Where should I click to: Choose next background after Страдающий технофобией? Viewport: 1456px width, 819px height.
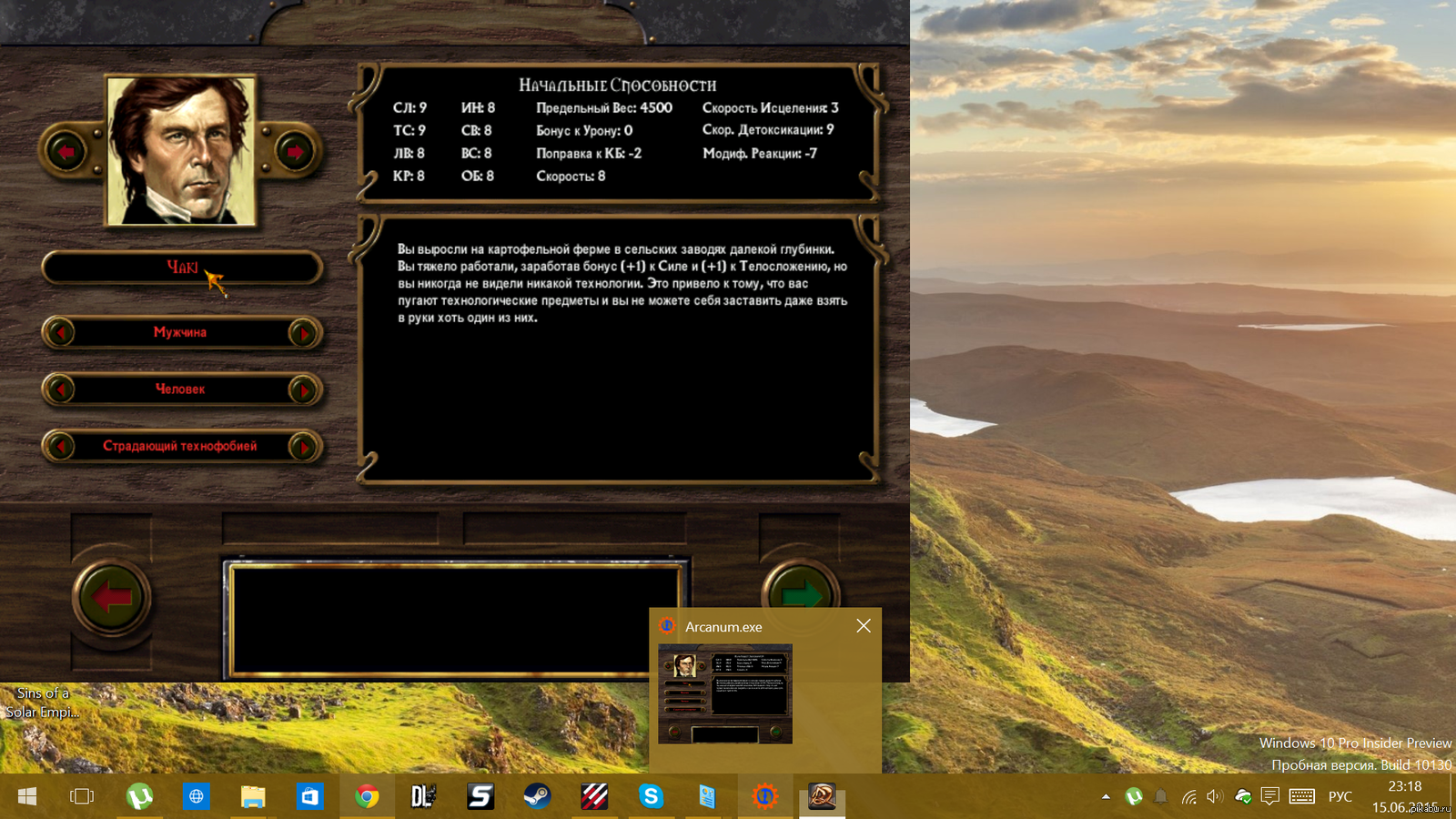point(304,447)
